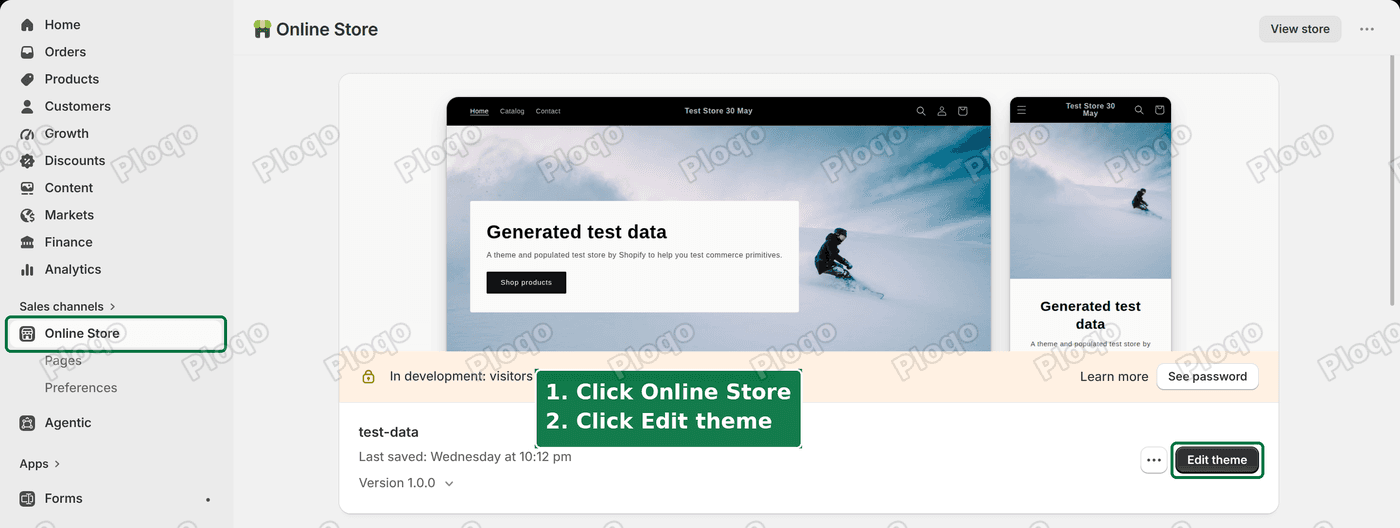Open Pages under Online Store
1400x528 pixels.
63,361
